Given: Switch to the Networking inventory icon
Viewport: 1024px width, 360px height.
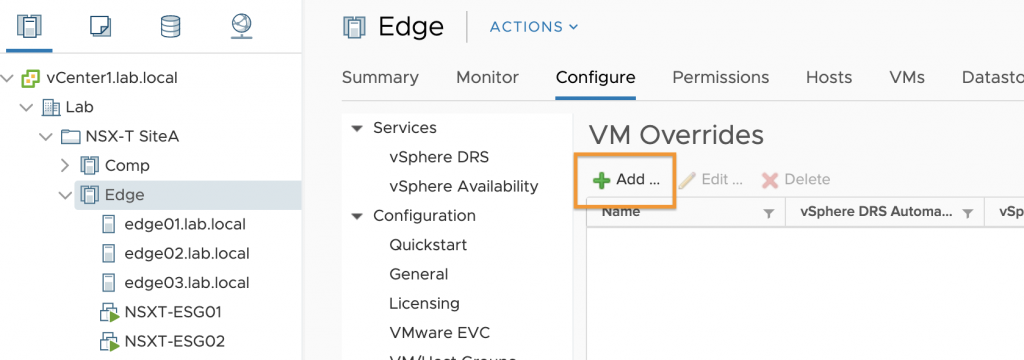Looking at the screenshot, I should (x=242, y=25).
